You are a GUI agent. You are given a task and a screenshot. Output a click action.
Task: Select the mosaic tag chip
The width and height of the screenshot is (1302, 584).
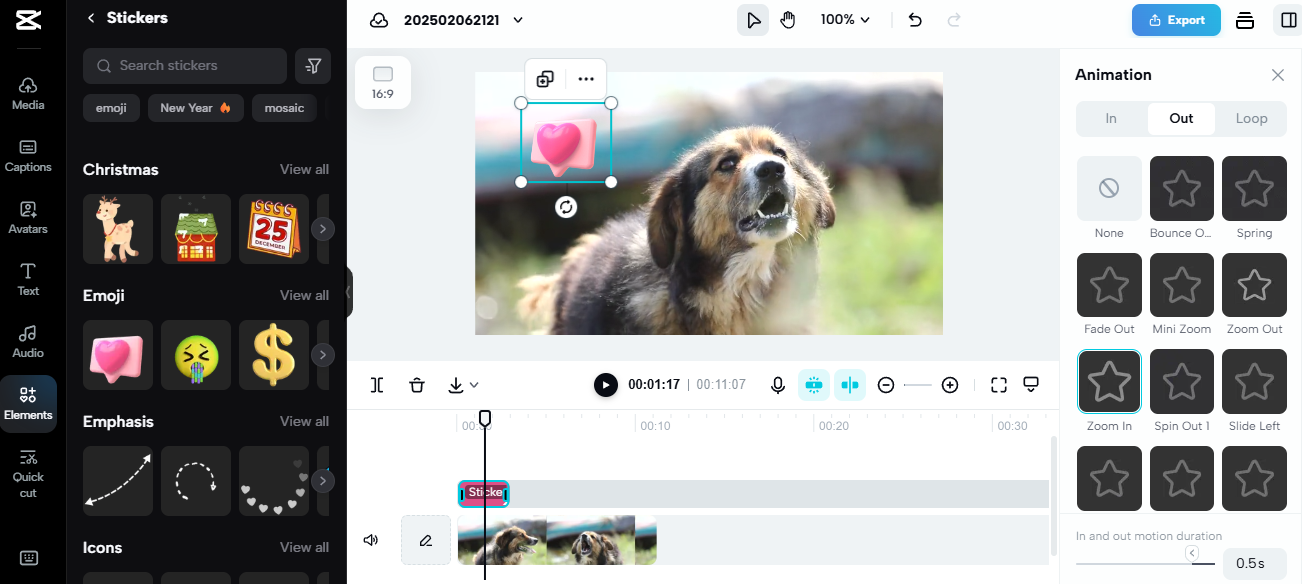[x=284, y=108]
